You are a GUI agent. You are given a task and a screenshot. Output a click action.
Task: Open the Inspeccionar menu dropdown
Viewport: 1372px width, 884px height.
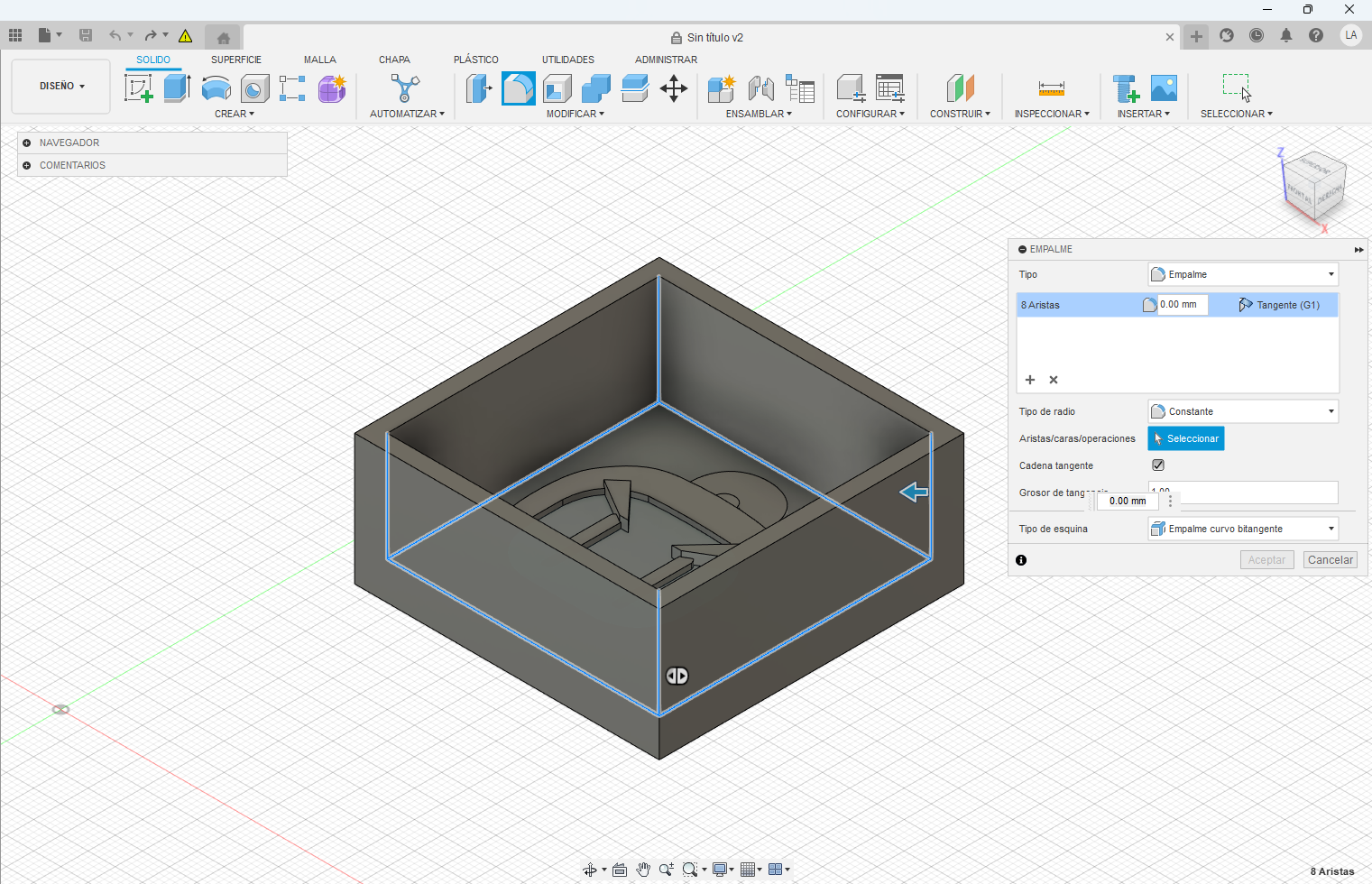click(1052, 114)
